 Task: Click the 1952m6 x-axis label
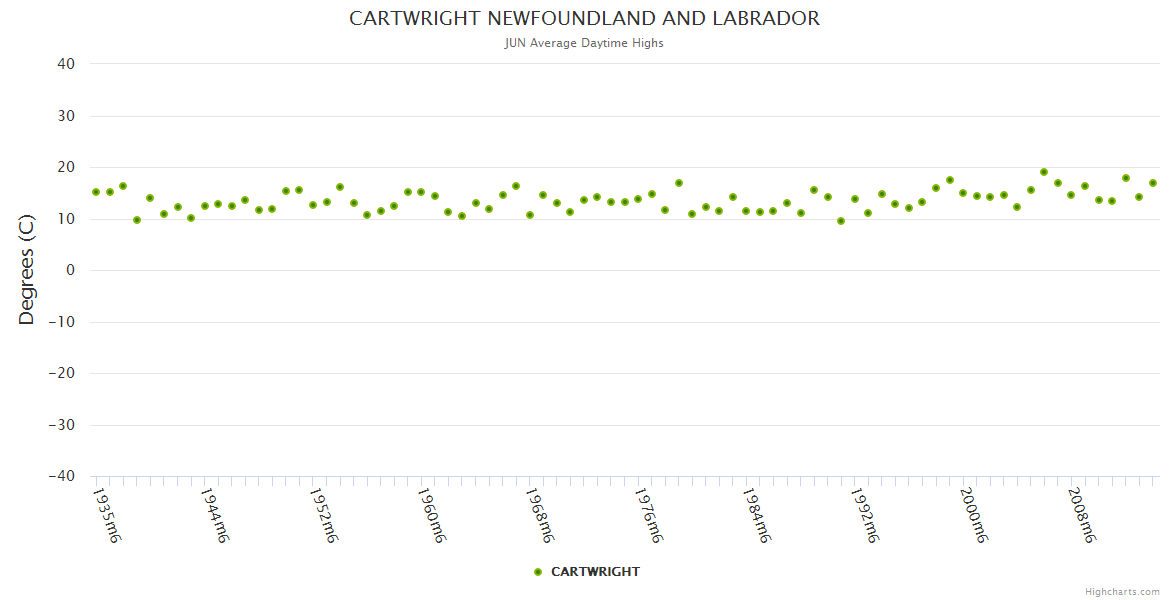click(x=323, y=515)
